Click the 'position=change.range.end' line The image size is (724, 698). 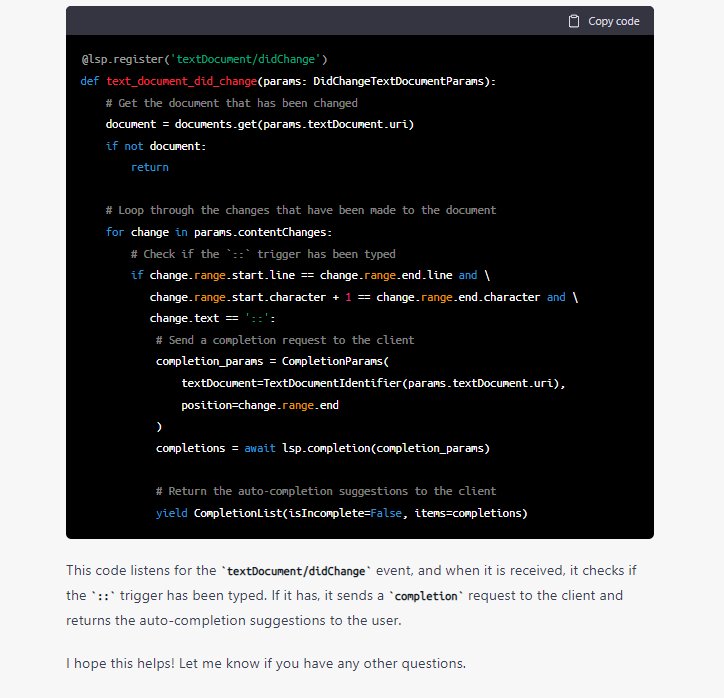[x=260, y=405]
